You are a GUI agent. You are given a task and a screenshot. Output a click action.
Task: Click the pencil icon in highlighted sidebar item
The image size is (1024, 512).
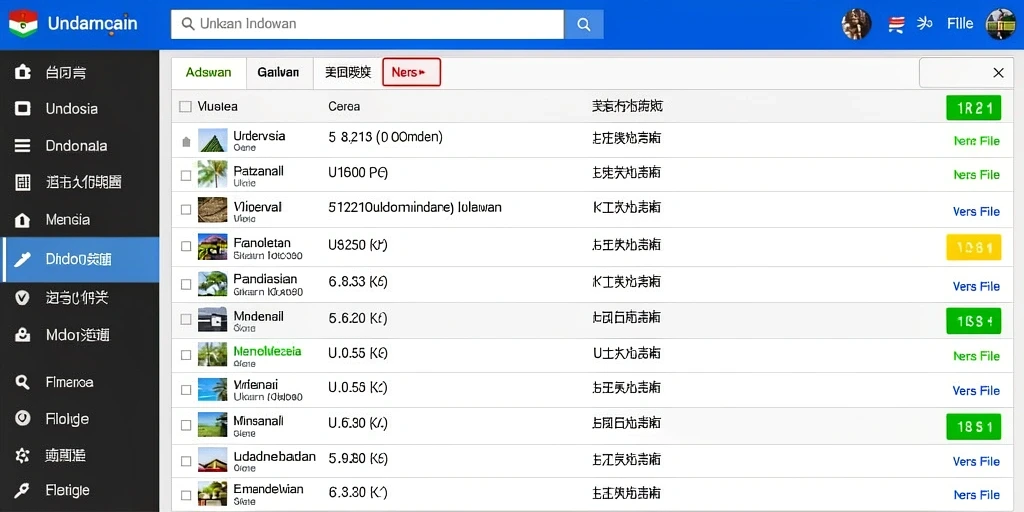pyautogui.click(x=23, y=259)
